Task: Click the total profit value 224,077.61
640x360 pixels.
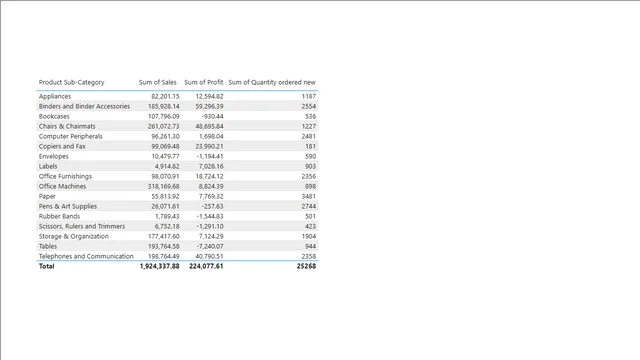Action: coord(206,266)
